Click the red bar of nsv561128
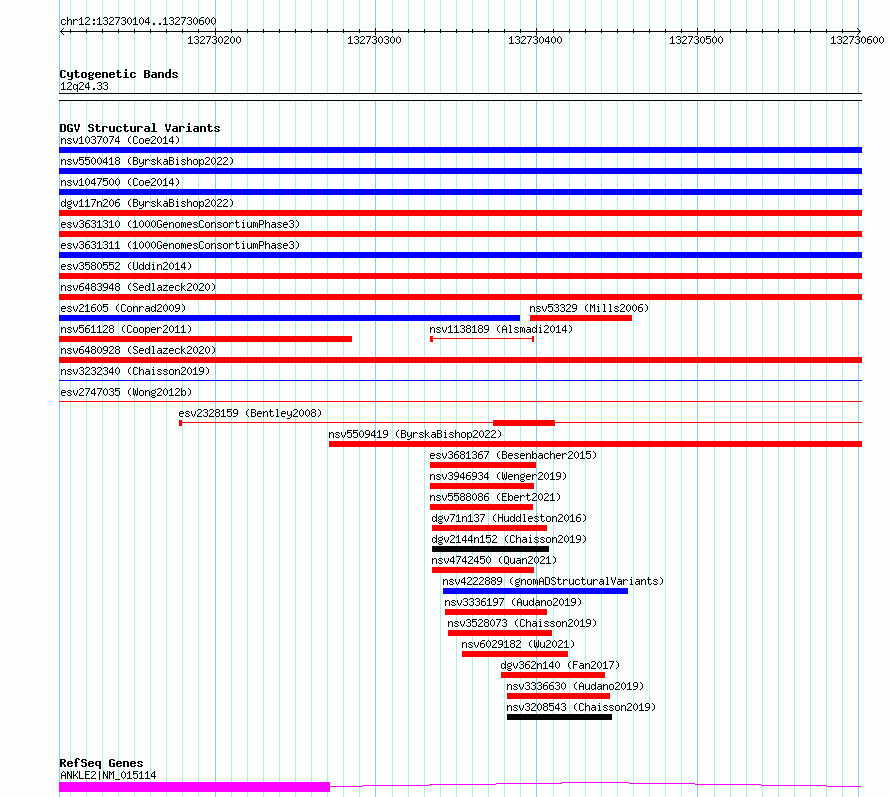890x797 pixels. (205, 339)
